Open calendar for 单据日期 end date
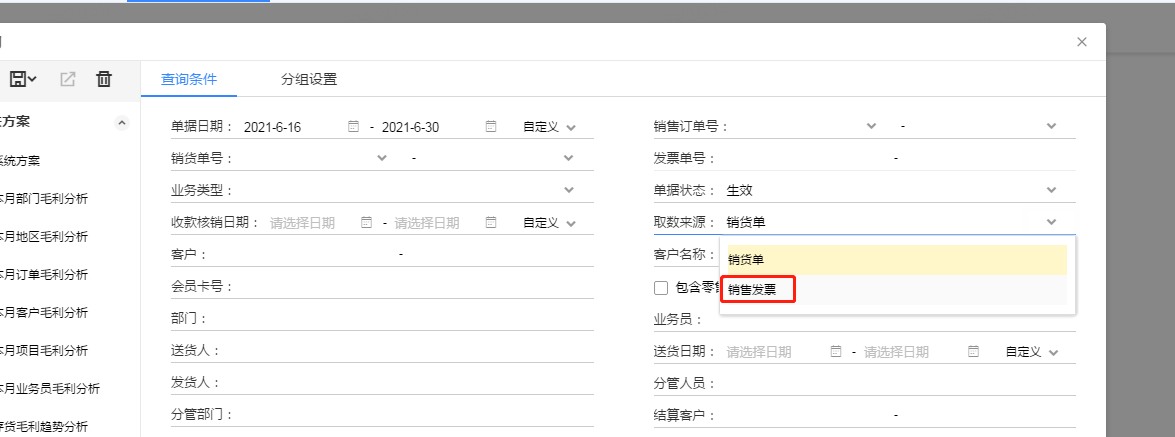Image resolution: width=1175 pixels, height=437 pixels. (x=491, y=127)
